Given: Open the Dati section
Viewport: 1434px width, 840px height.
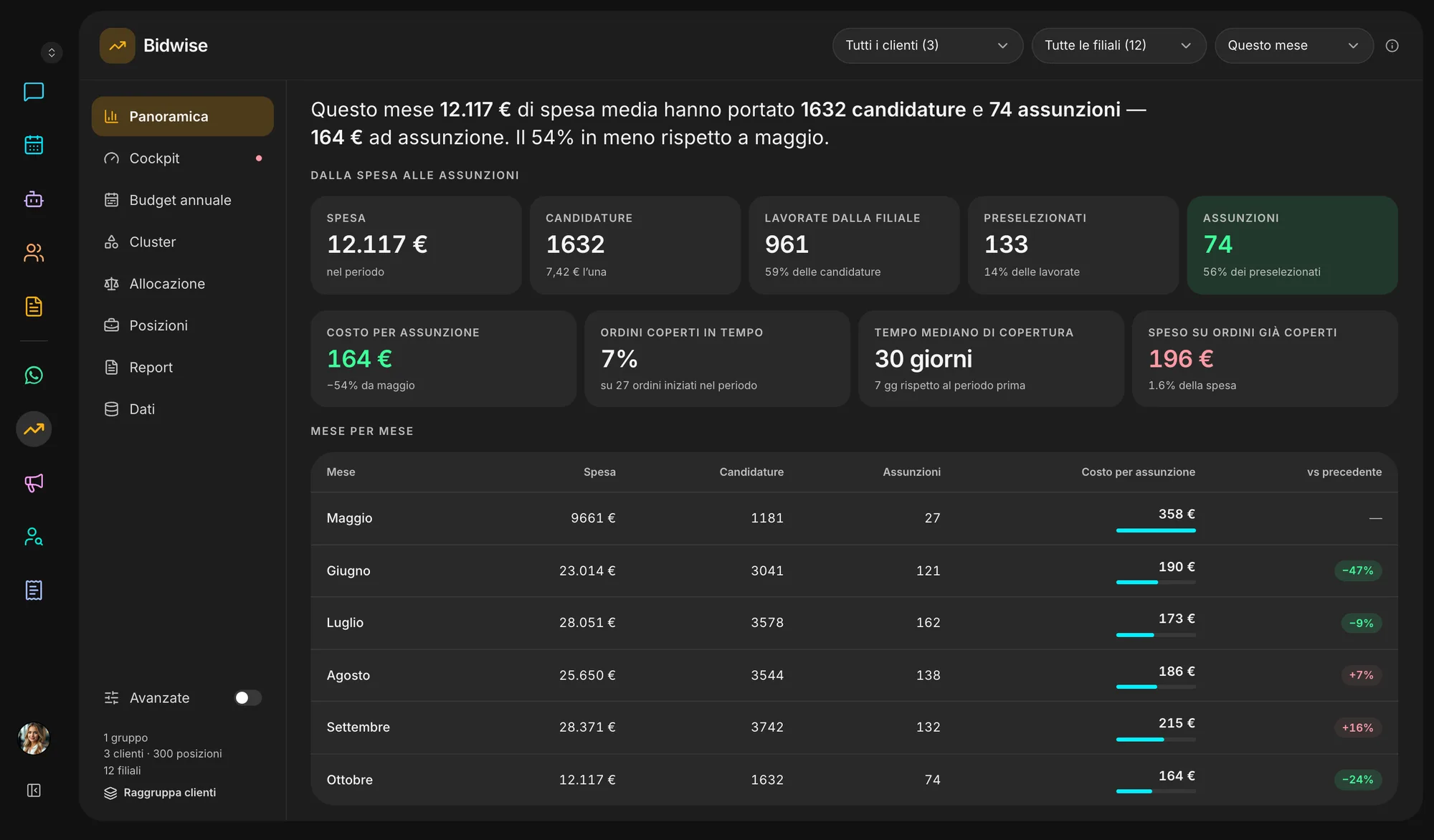Looking at the screenshot, I should tap(183, 409).
